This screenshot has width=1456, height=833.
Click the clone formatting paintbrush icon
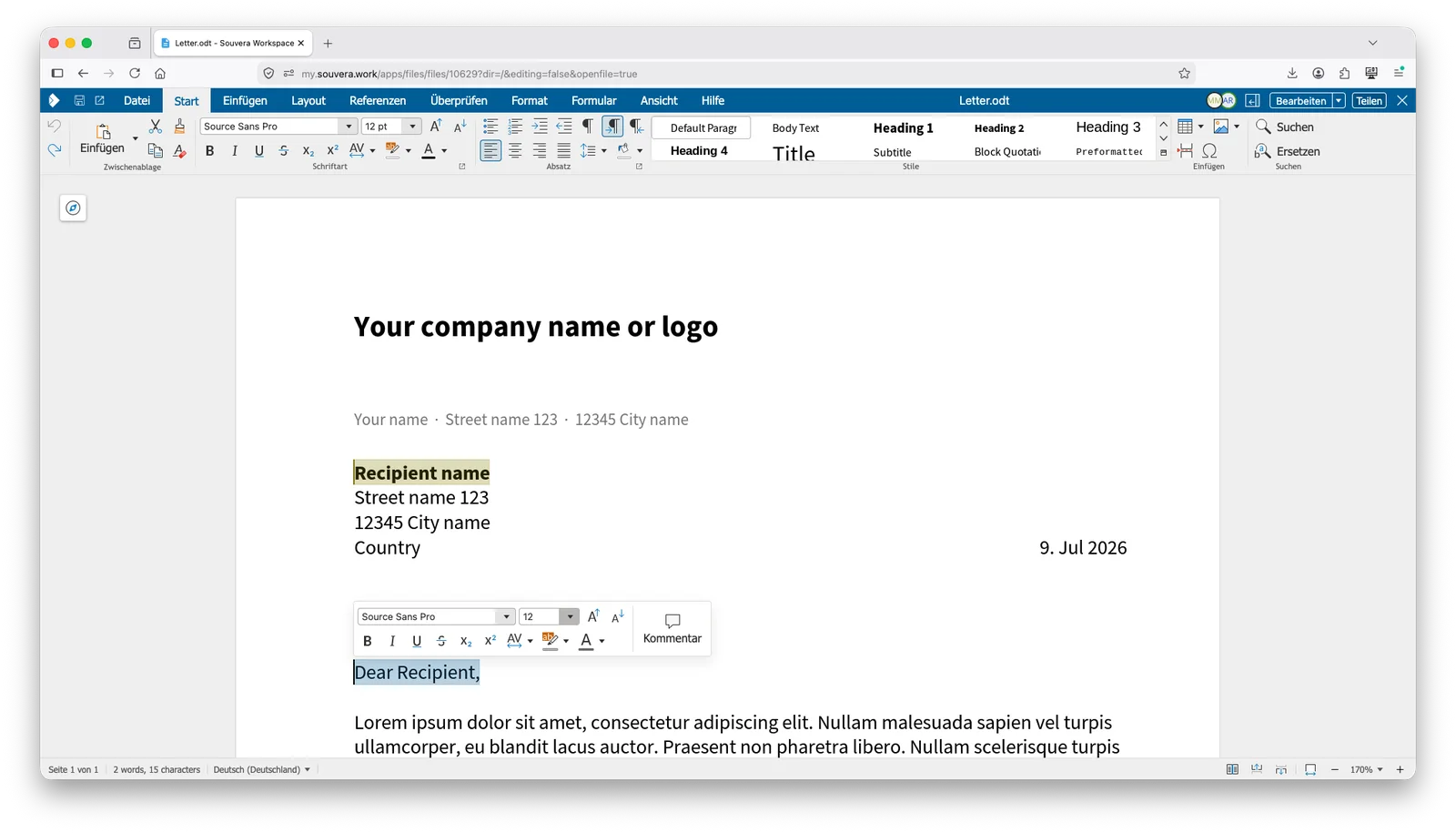click(x=179, y=127)
